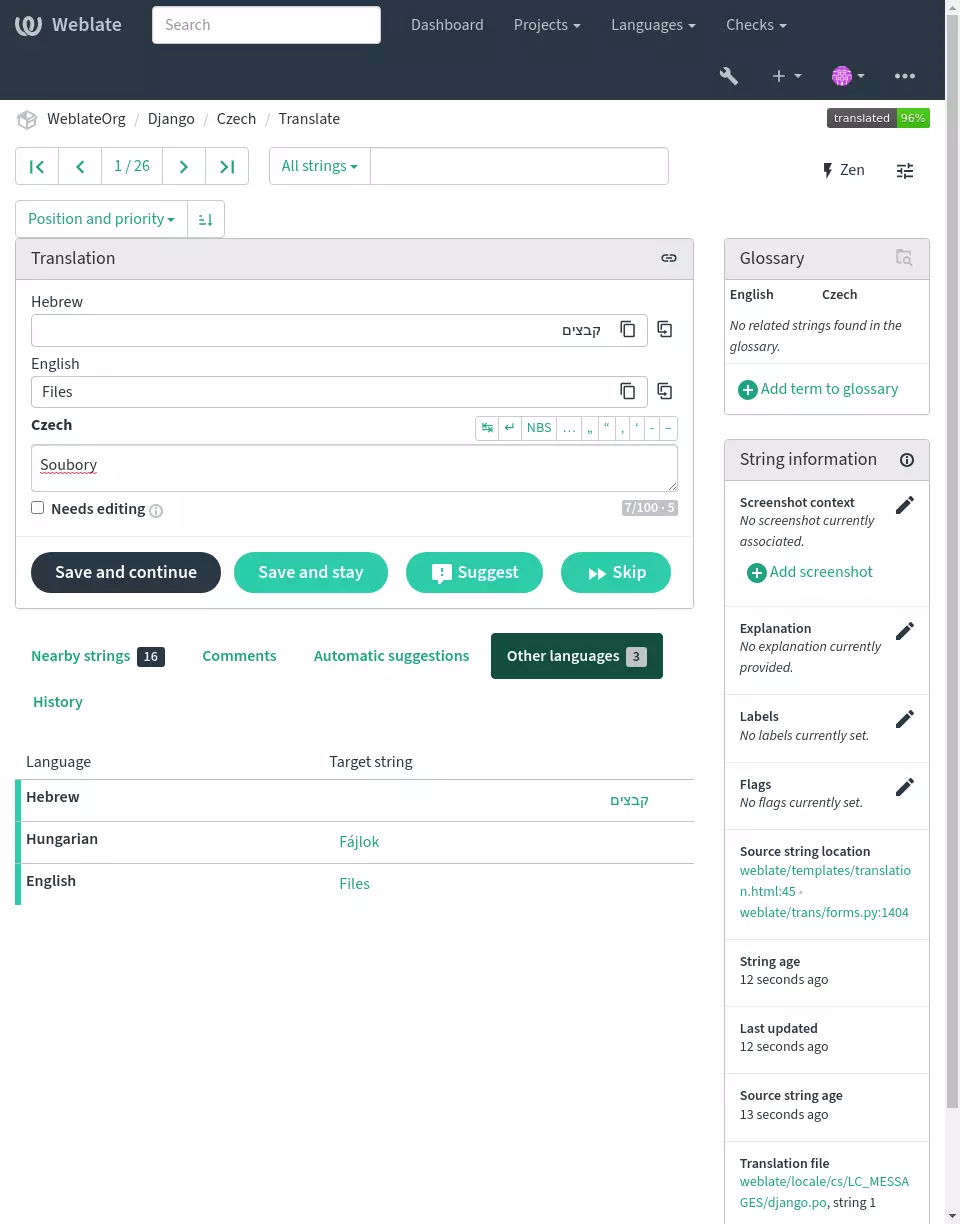Open forms.py:1404 source location link

[824, 912]
